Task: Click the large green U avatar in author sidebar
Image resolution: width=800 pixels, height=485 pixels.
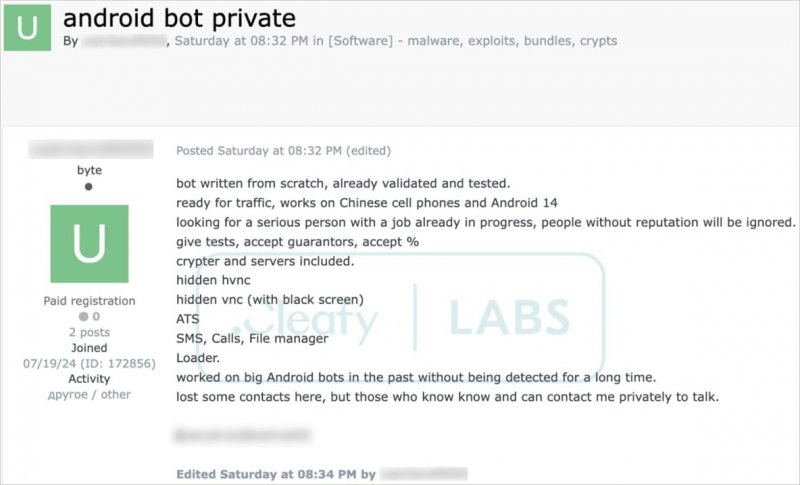Action: [x=89, y=245]
